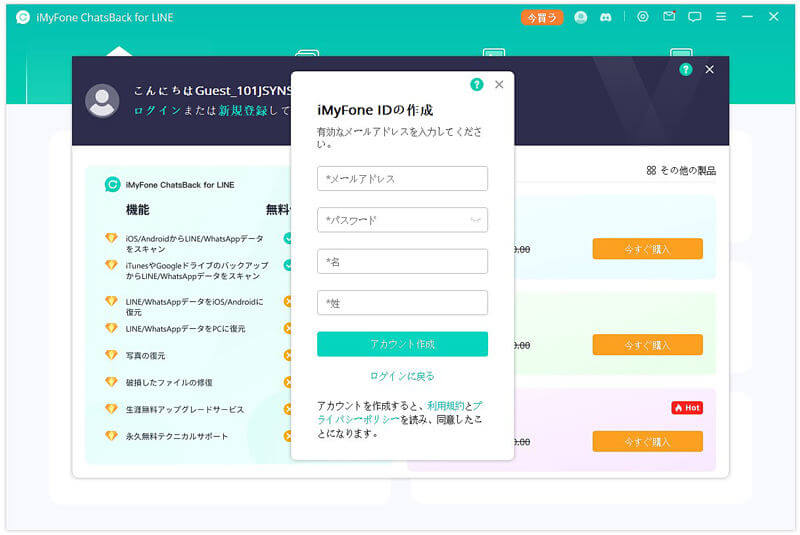The image size is (800, 535).
Task: Click diamond icon beside restore to iOS/Android feature
Action: 111,301
